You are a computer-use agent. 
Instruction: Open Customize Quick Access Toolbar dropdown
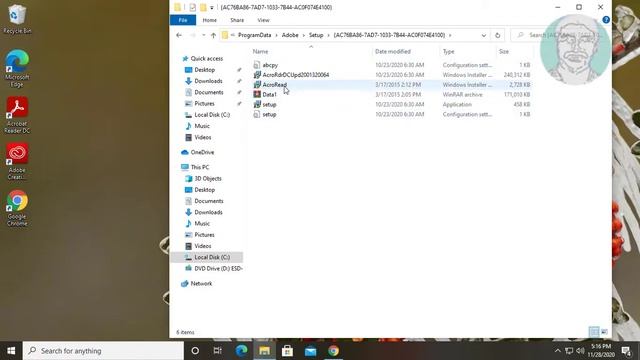click(211, 8)
